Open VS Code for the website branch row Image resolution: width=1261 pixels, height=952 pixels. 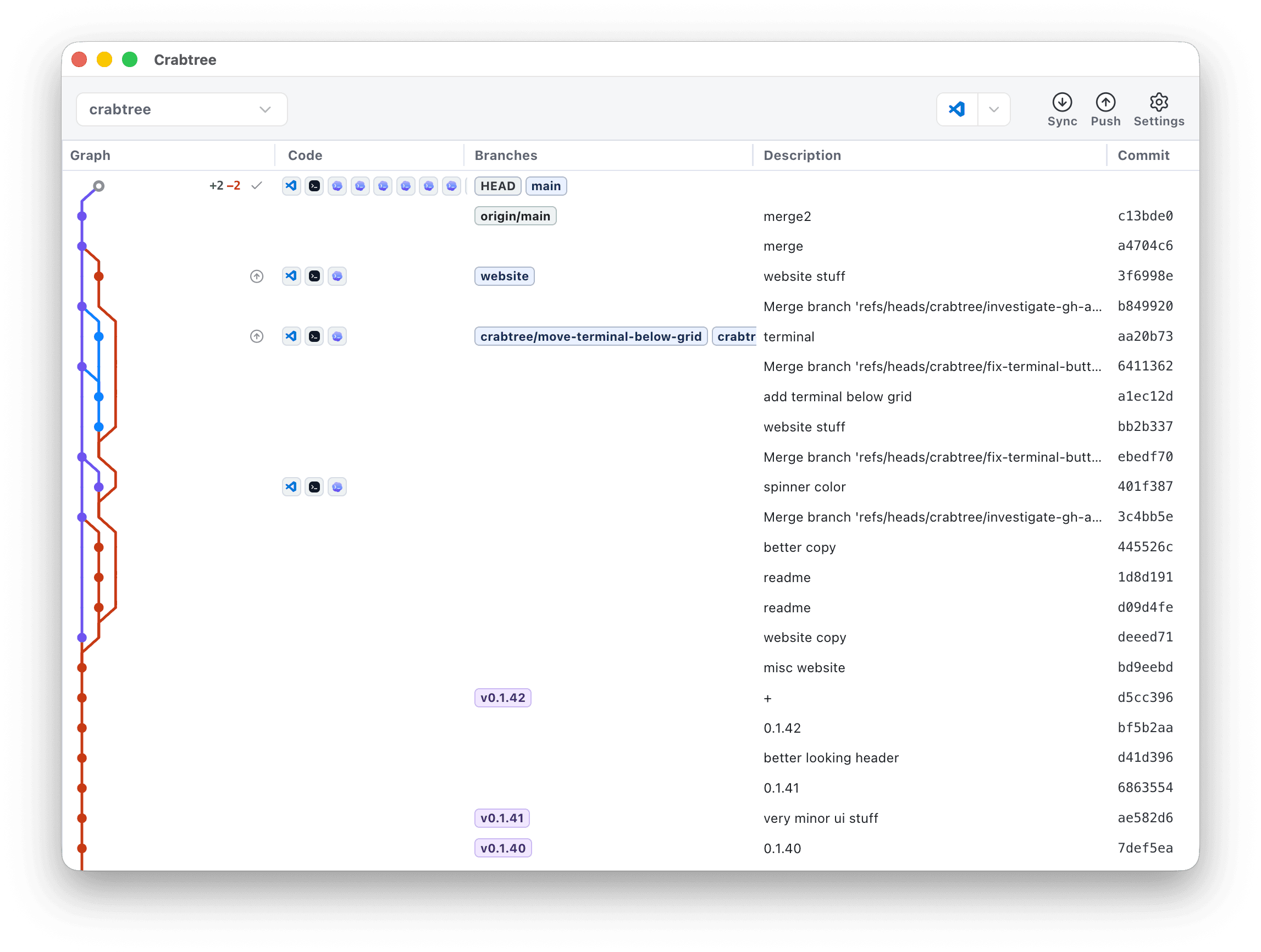coord(291,276)
